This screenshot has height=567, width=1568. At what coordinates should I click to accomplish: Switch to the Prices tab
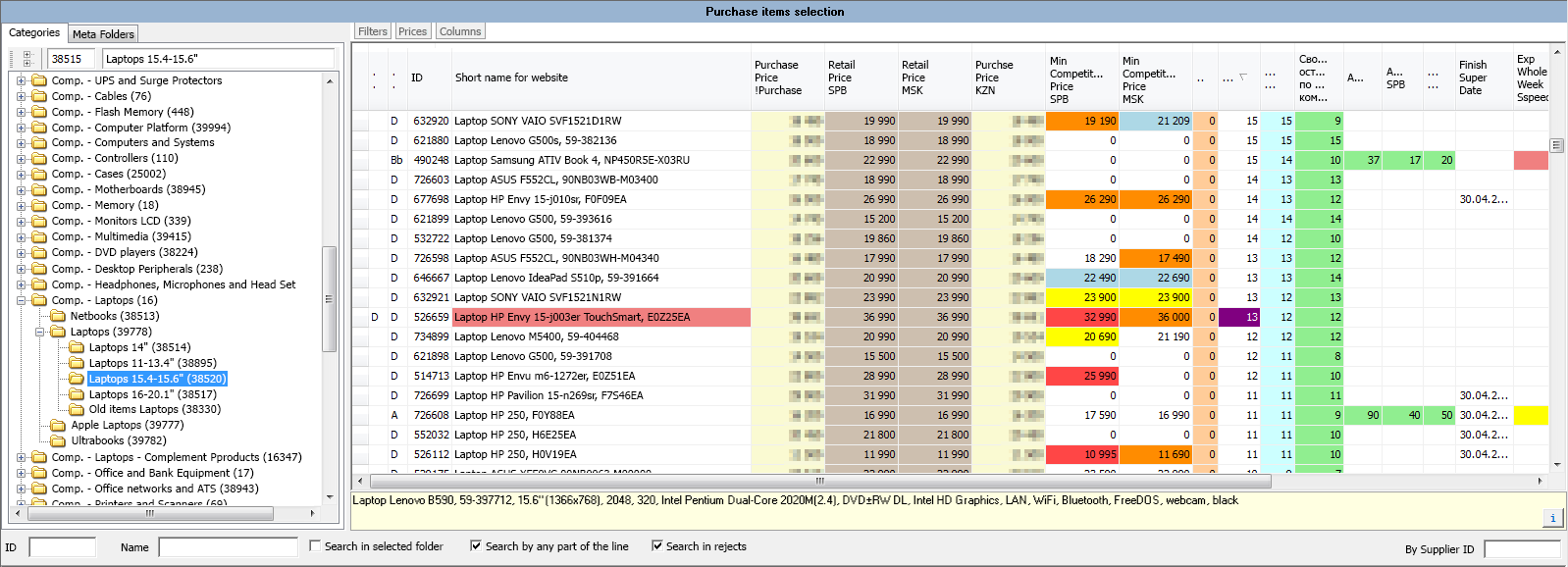click(413, 31)
